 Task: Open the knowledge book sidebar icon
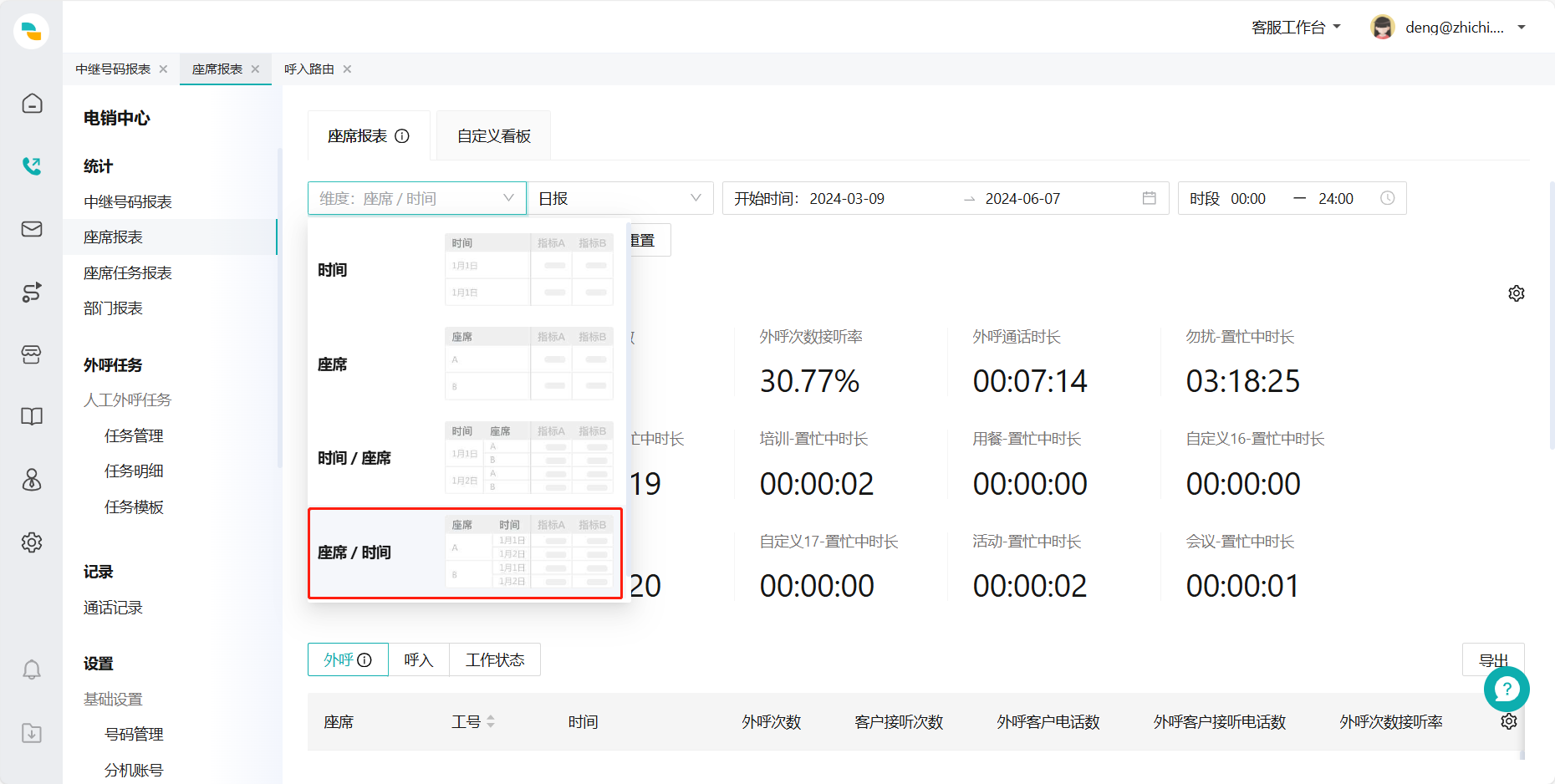pyautogui.click(x=32, y=416)
